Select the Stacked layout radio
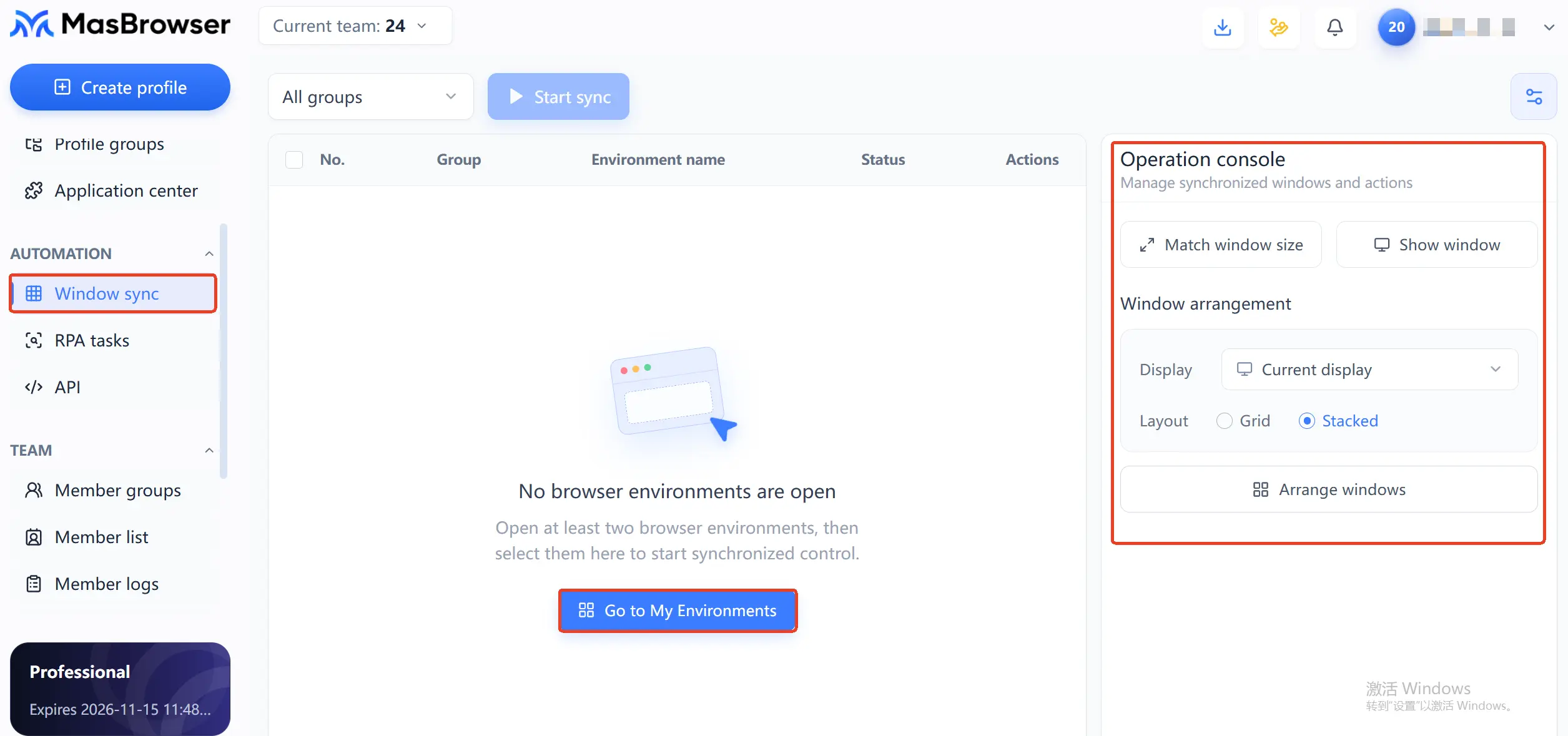This screenshot has height=736, width=1568. 1306,421
